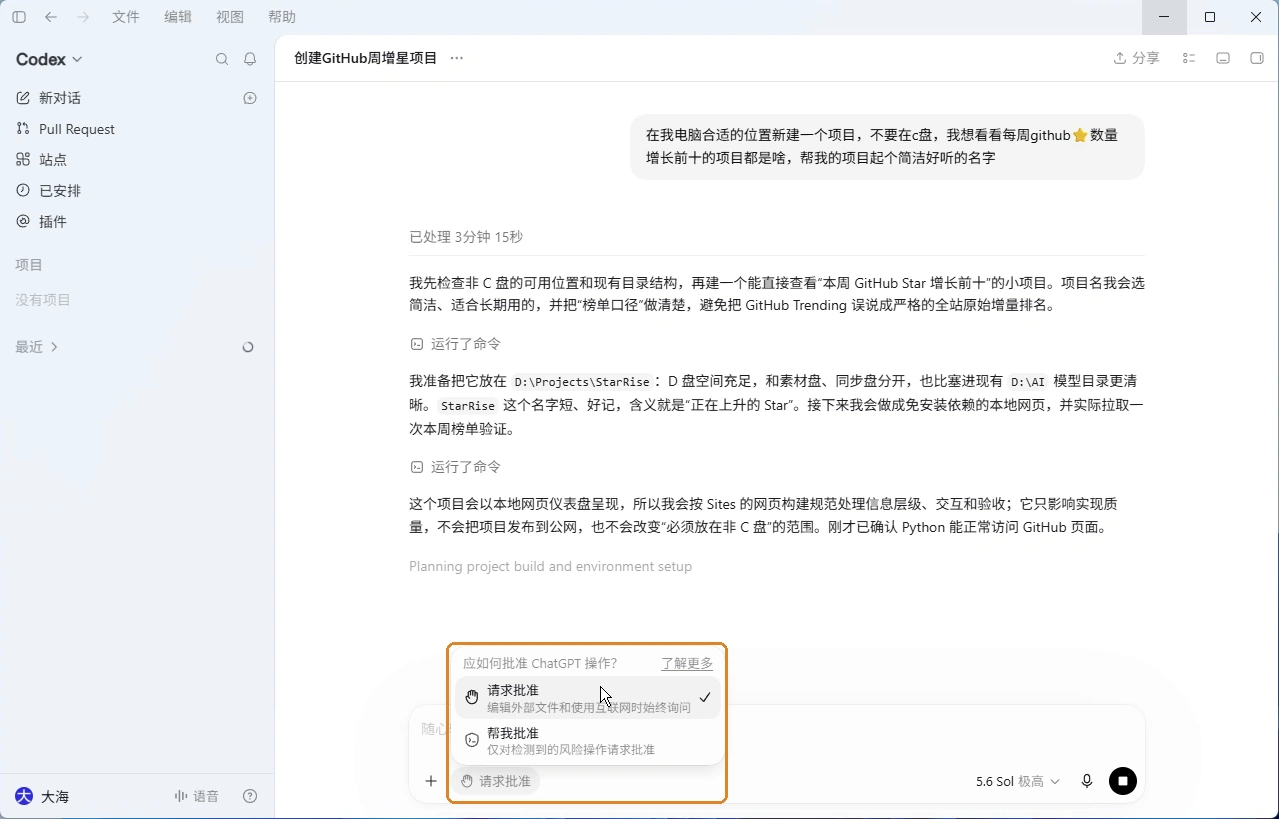
Task: Click the microphone dictation icon
Action: tap(1087, 781)
